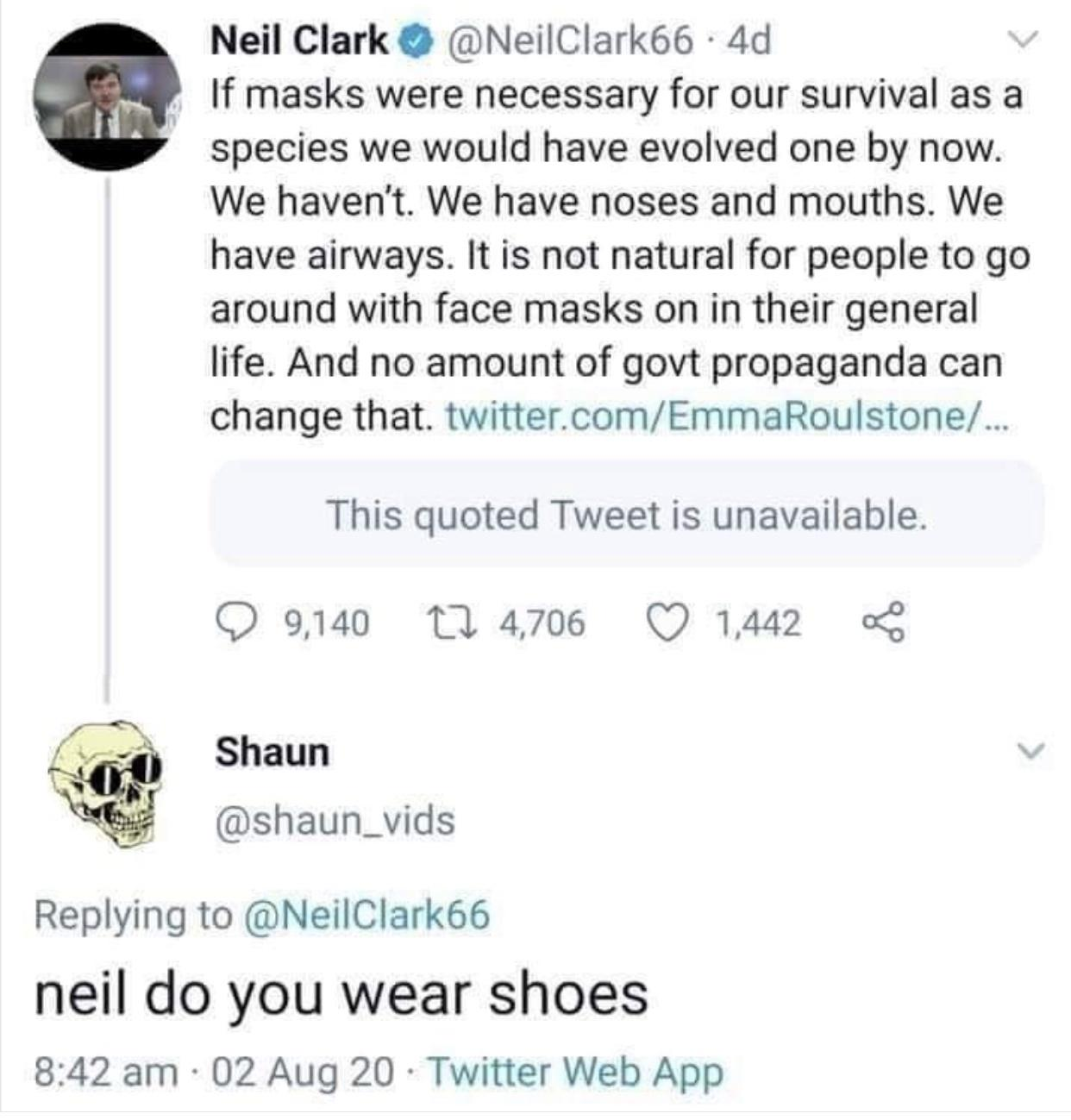The image size is (1071, 1120).
Task: Retweet Neil Clark's tweet via arrows icon
Action: (448, 623)
